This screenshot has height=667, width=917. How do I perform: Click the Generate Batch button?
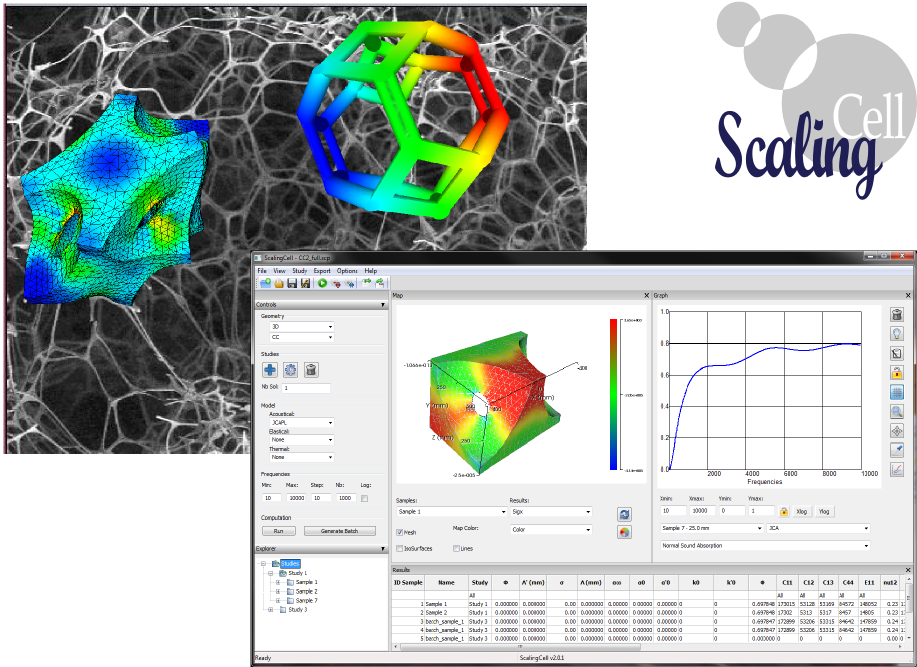click(x=339, y=531)
